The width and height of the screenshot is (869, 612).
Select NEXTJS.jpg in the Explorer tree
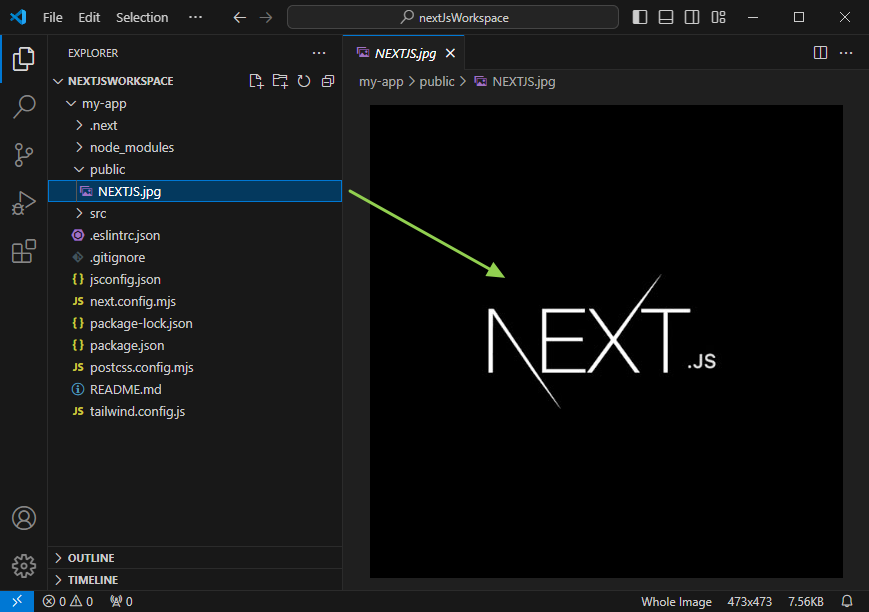coord(195,191)
